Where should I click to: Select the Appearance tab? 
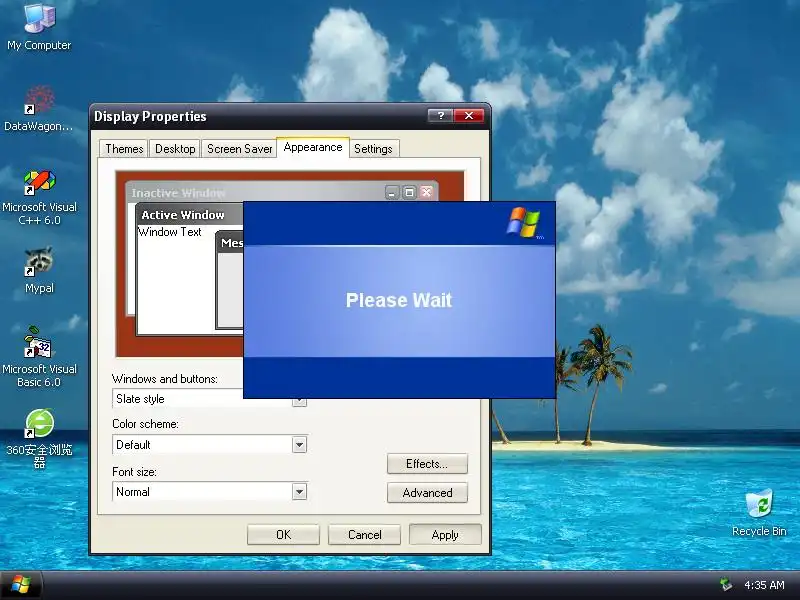point(313,147)
